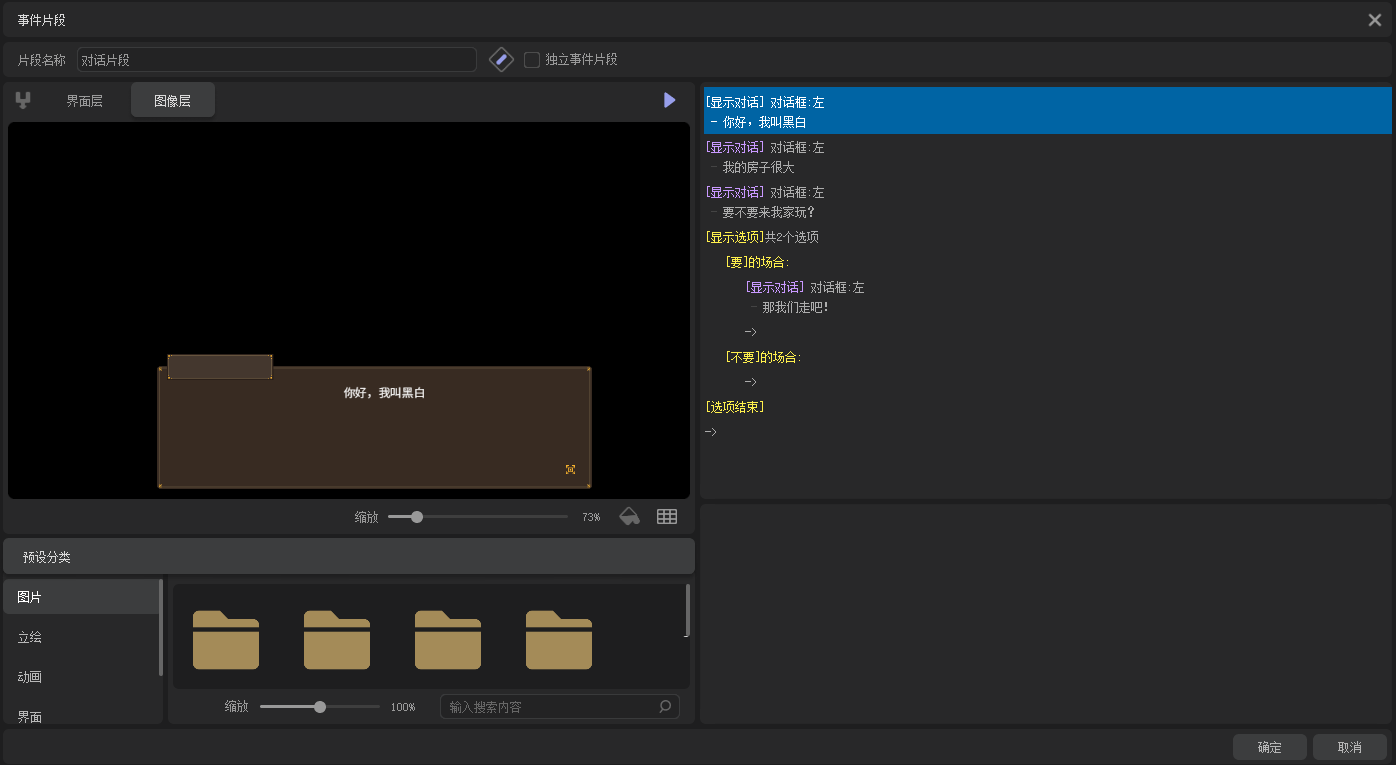This screenshot has height=765, width=1396.
Task: Select the 你好，我叫黑白 event line
Action: coord(1048,111)
